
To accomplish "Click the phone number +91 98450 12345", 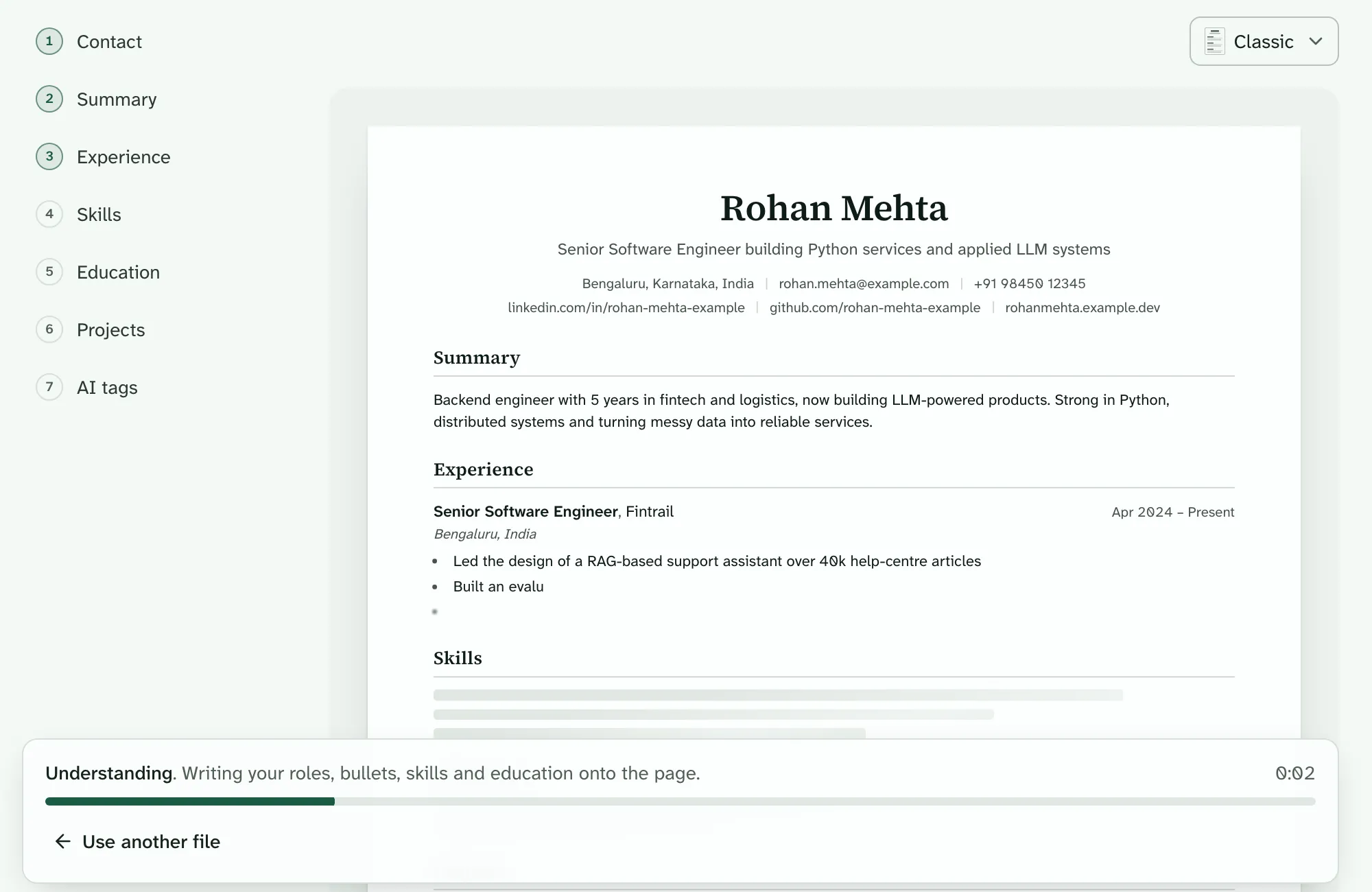I will point(1030,283).
